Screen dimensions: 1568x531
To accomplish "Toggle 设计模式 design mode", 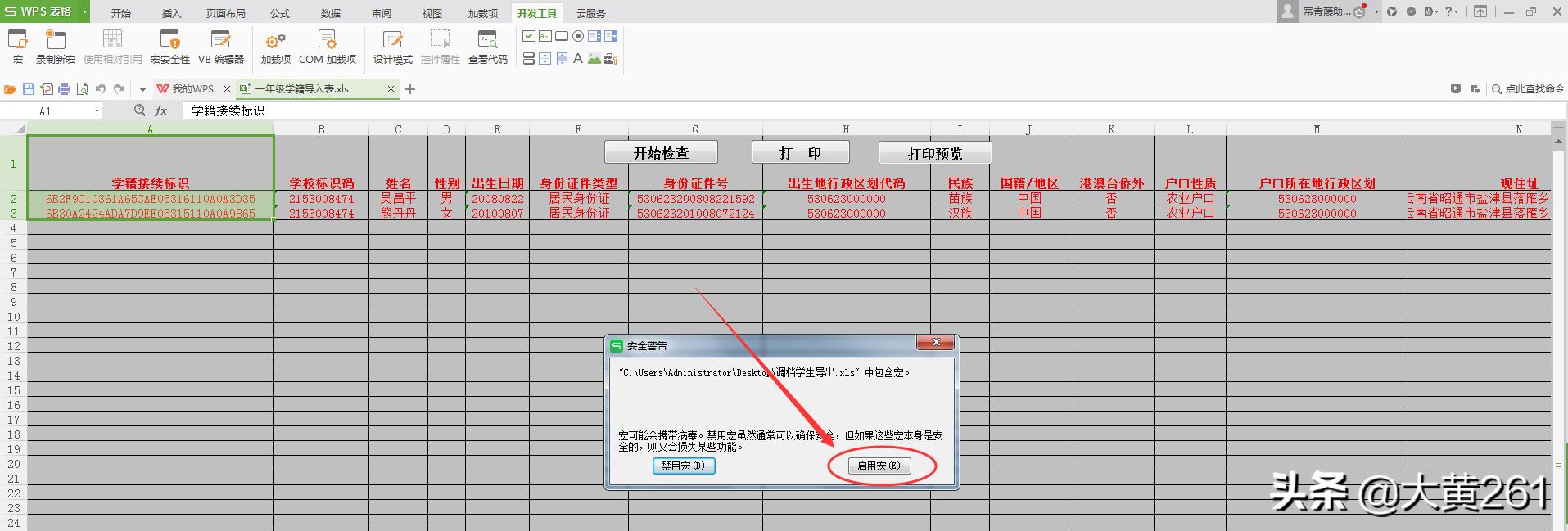I will 393,47.
